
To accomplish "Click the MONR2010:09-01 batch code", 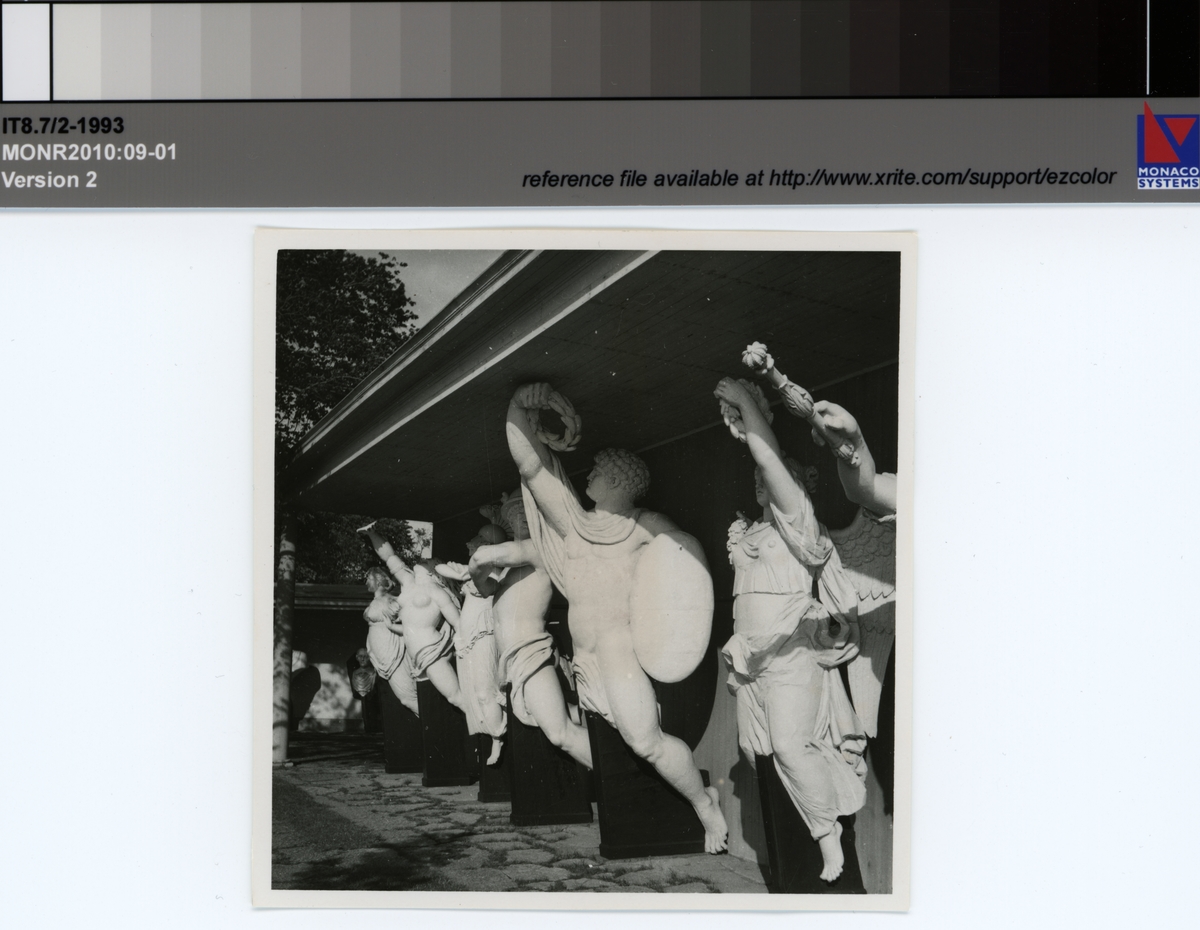I will 89,153.
